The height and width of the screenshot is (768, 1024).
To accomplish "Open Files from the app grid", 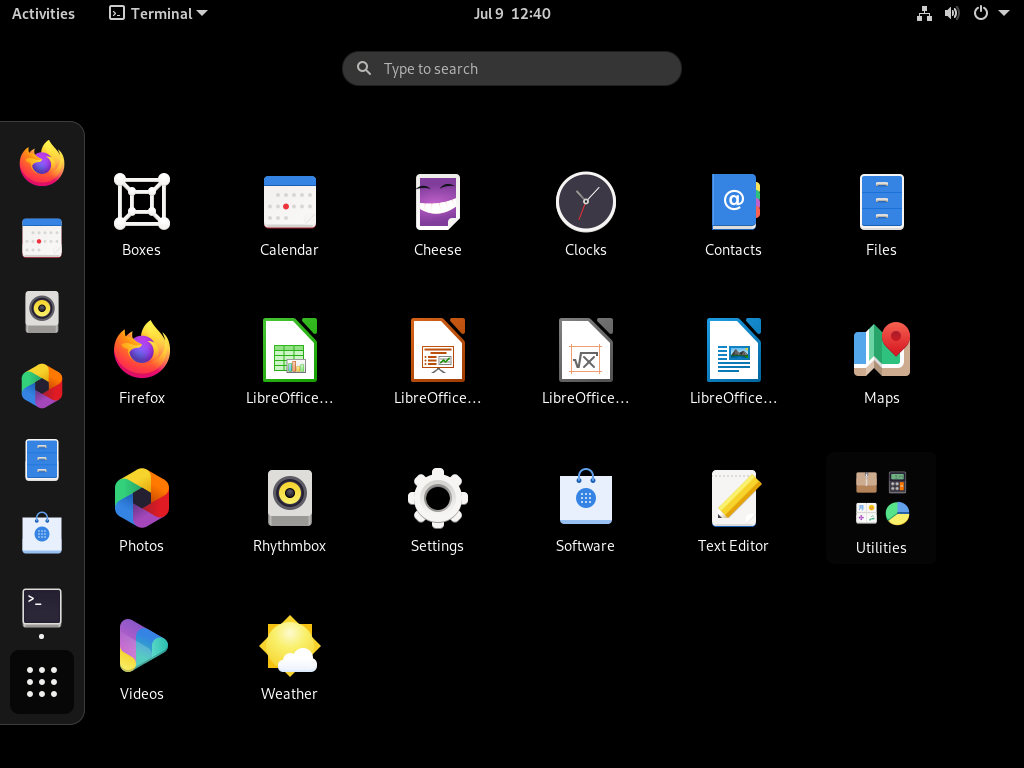I will click(x=882, y=202).
